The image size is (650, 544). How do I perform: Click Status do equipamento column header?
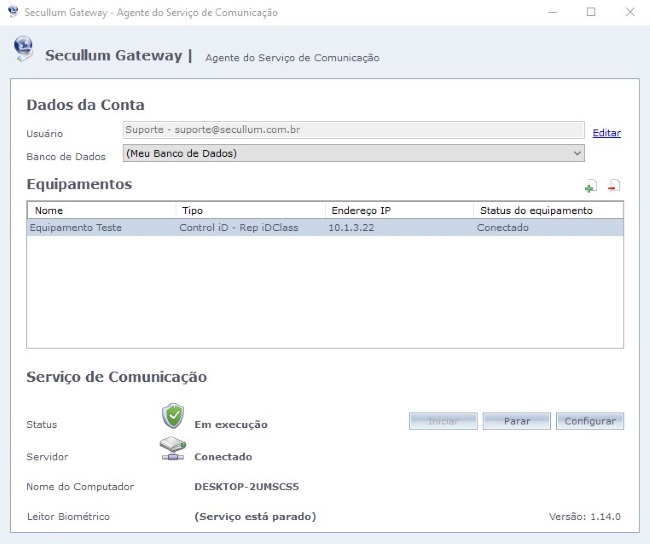[x=547, y=211]
